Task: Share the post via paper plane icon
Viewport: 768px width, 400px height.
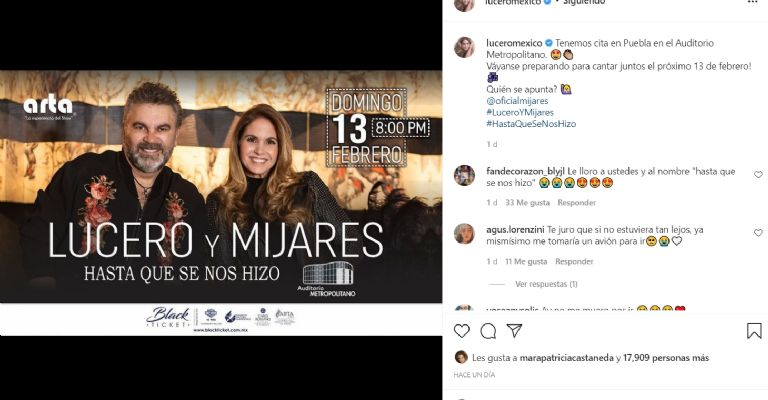Action: click(x=514, y=331)
